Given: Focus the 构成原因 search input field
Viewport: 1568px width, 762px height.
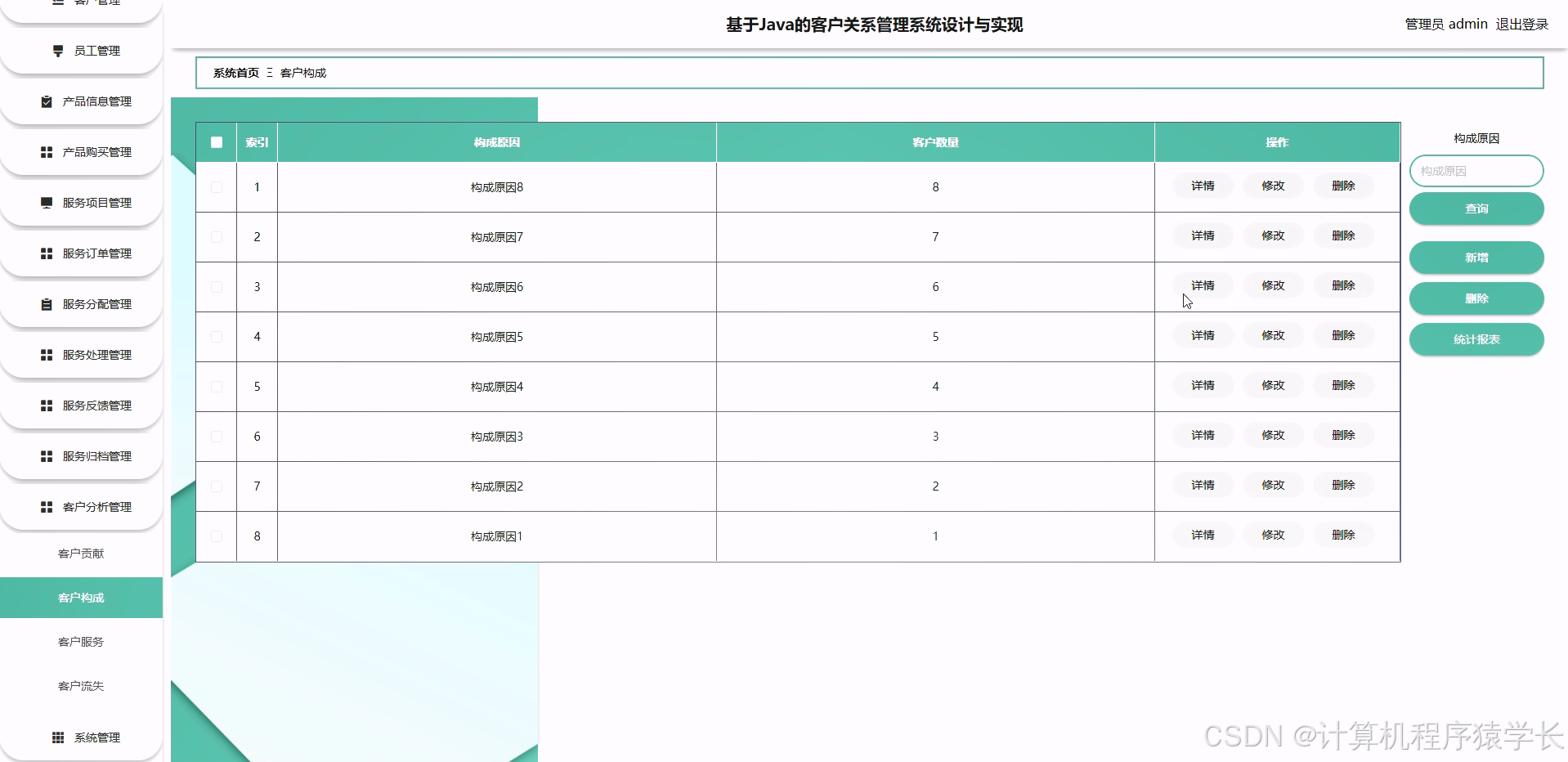Looking at the screenshot, I should point(1476,171).
